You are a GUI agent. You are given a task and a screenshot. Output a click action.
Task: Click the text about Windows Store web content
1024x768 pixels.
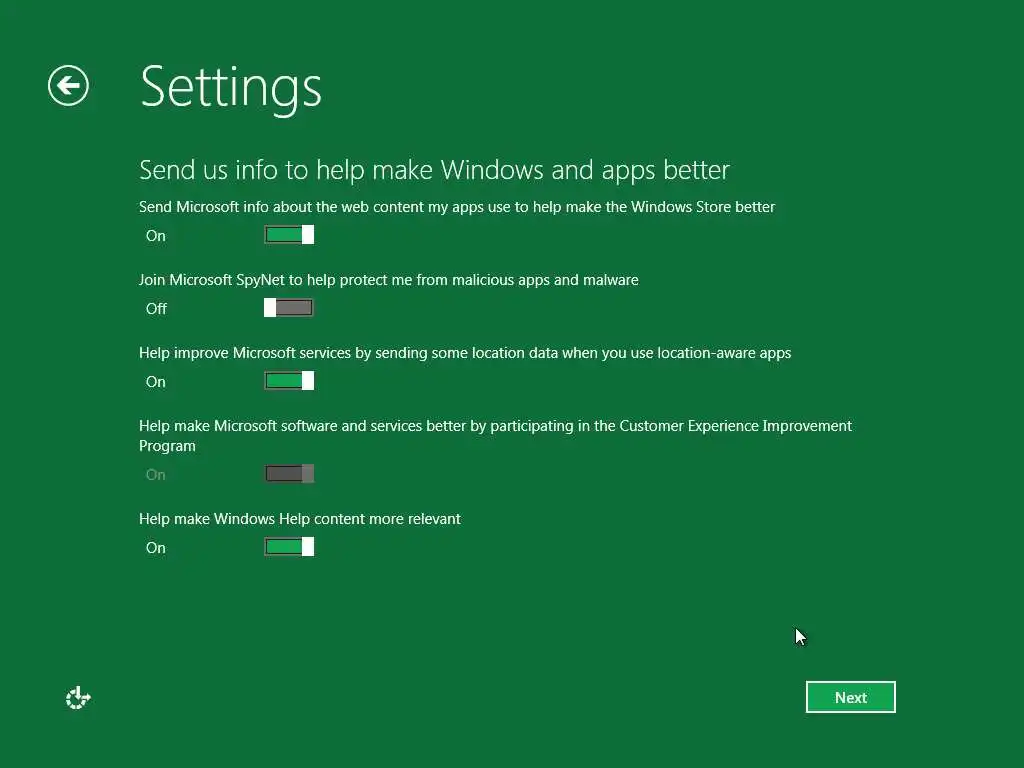click(x=457, y=207)
